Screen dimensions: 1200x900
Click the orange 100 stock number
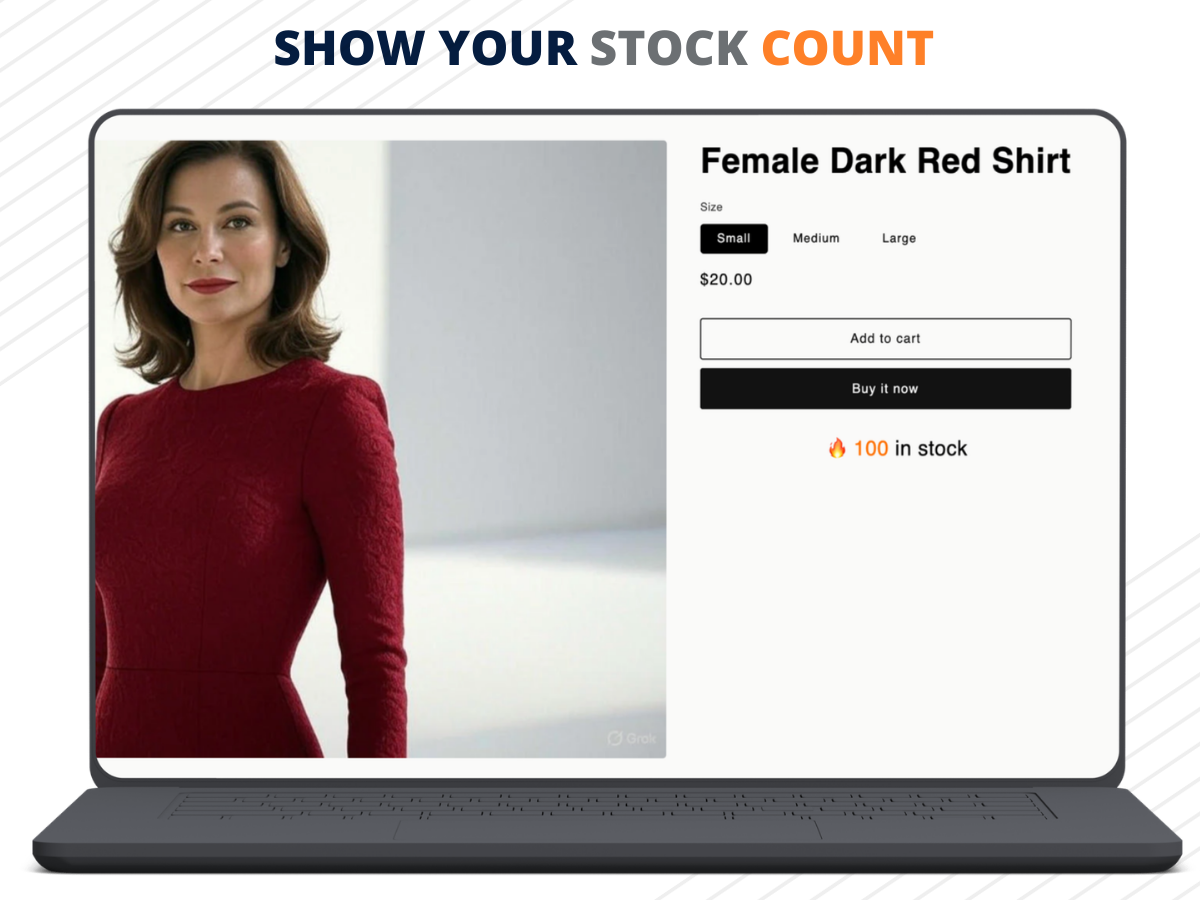coord(870,448)
